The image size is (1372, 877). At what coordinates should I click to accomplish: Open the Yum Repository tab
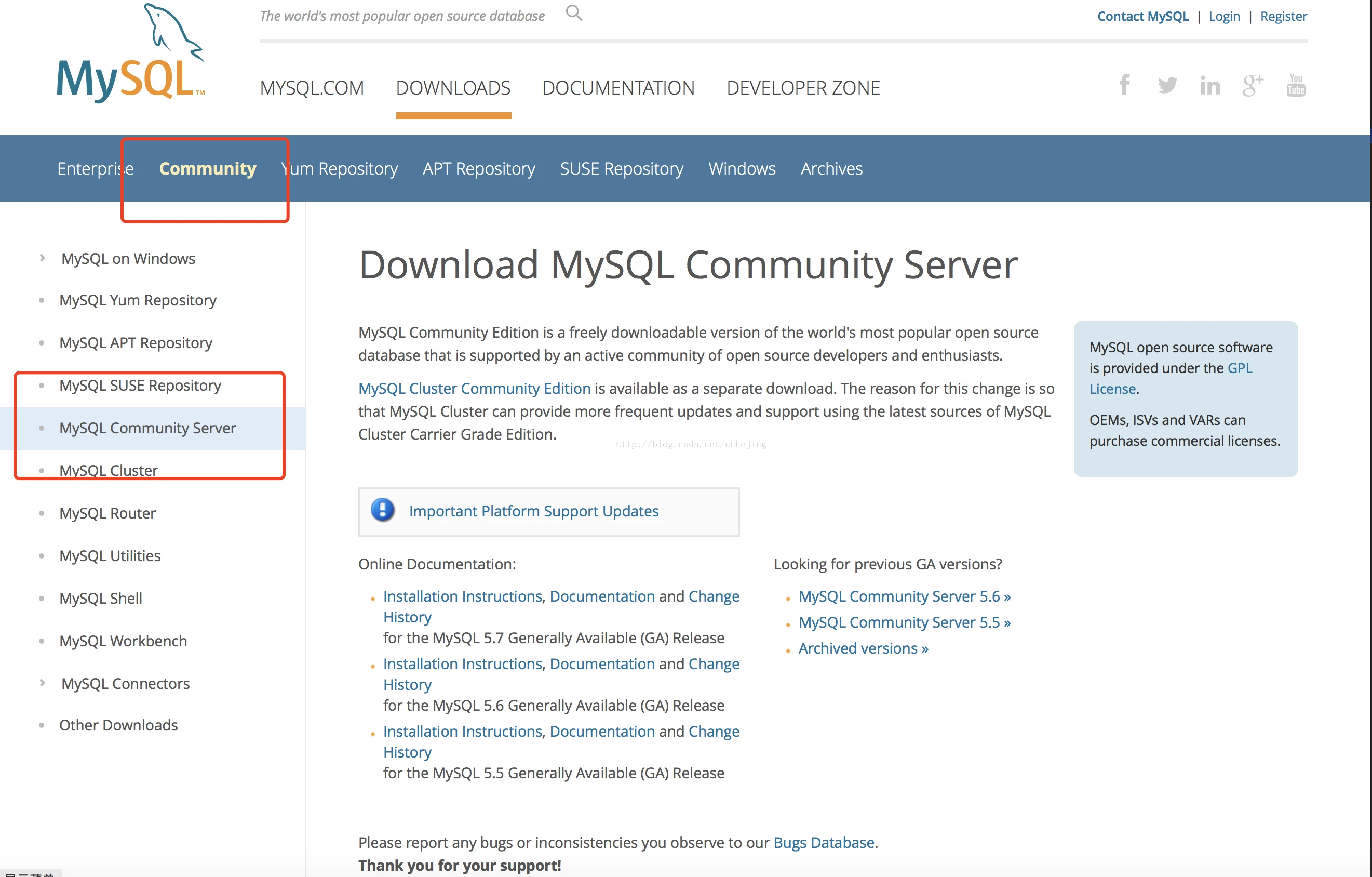pyautogui.click(x=340, y=168)
